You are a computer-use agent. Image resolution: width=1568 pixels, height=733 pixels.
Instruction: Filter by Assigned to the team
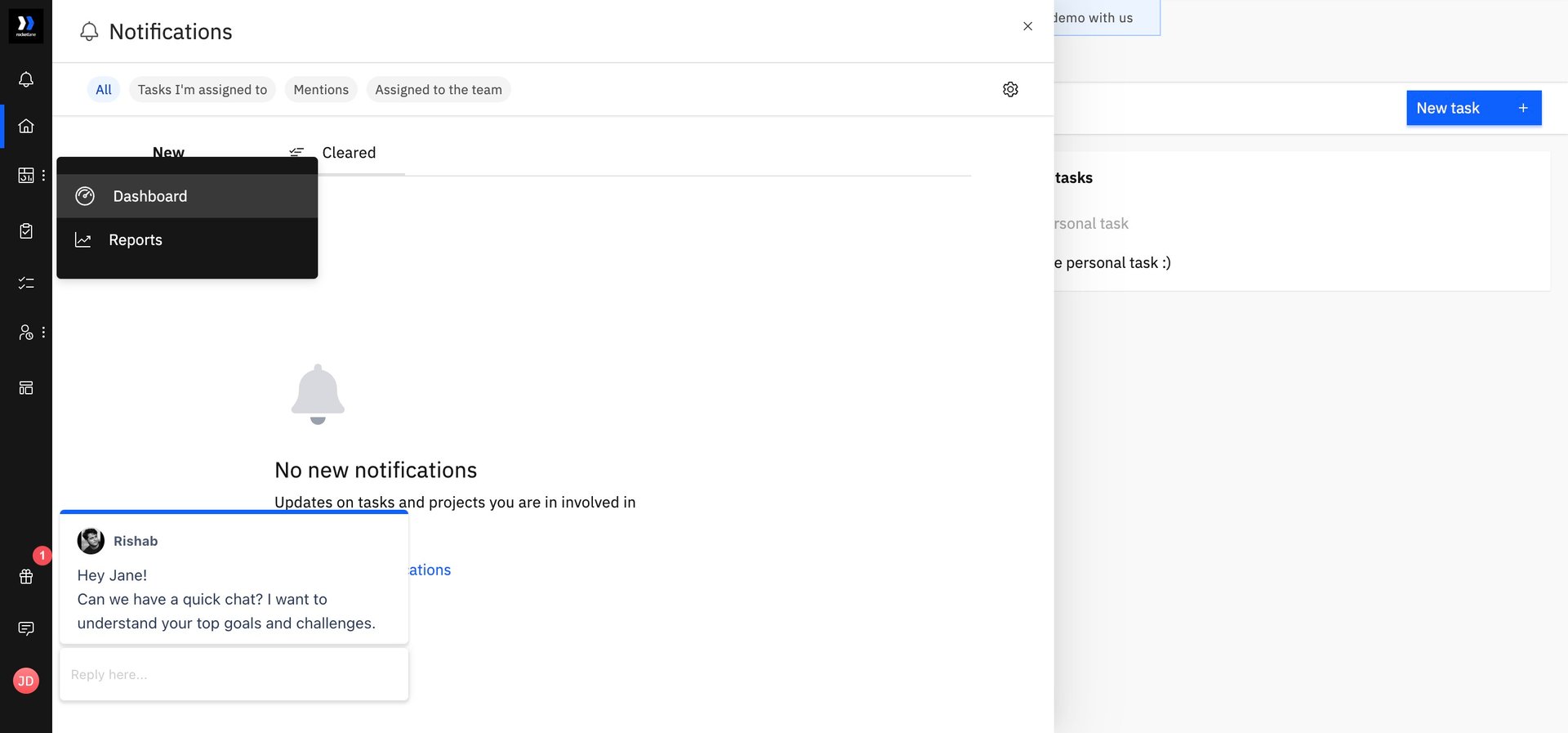439,90
